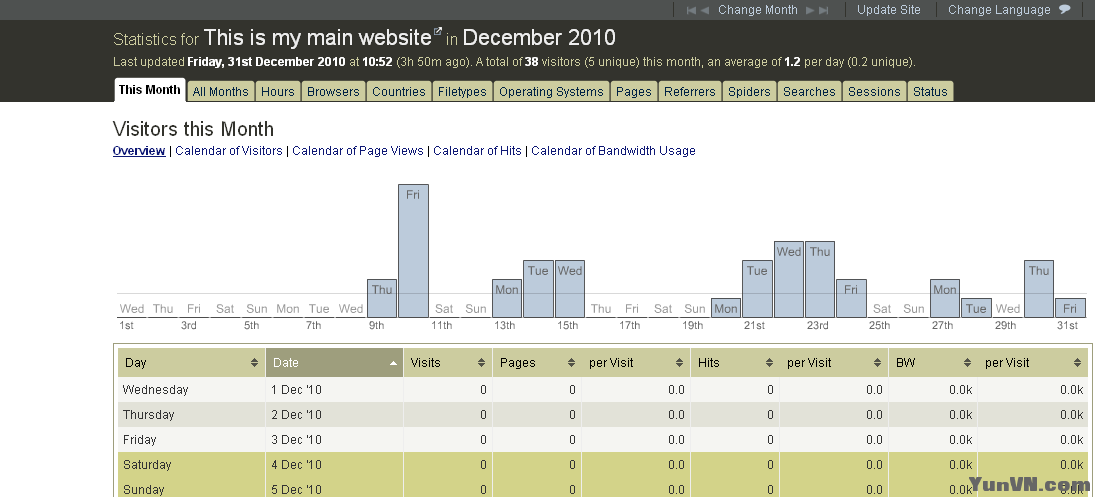The image size is (1095, 497).
Task: Click the 'Saturday' row label
Action: (x=147, y=465)
